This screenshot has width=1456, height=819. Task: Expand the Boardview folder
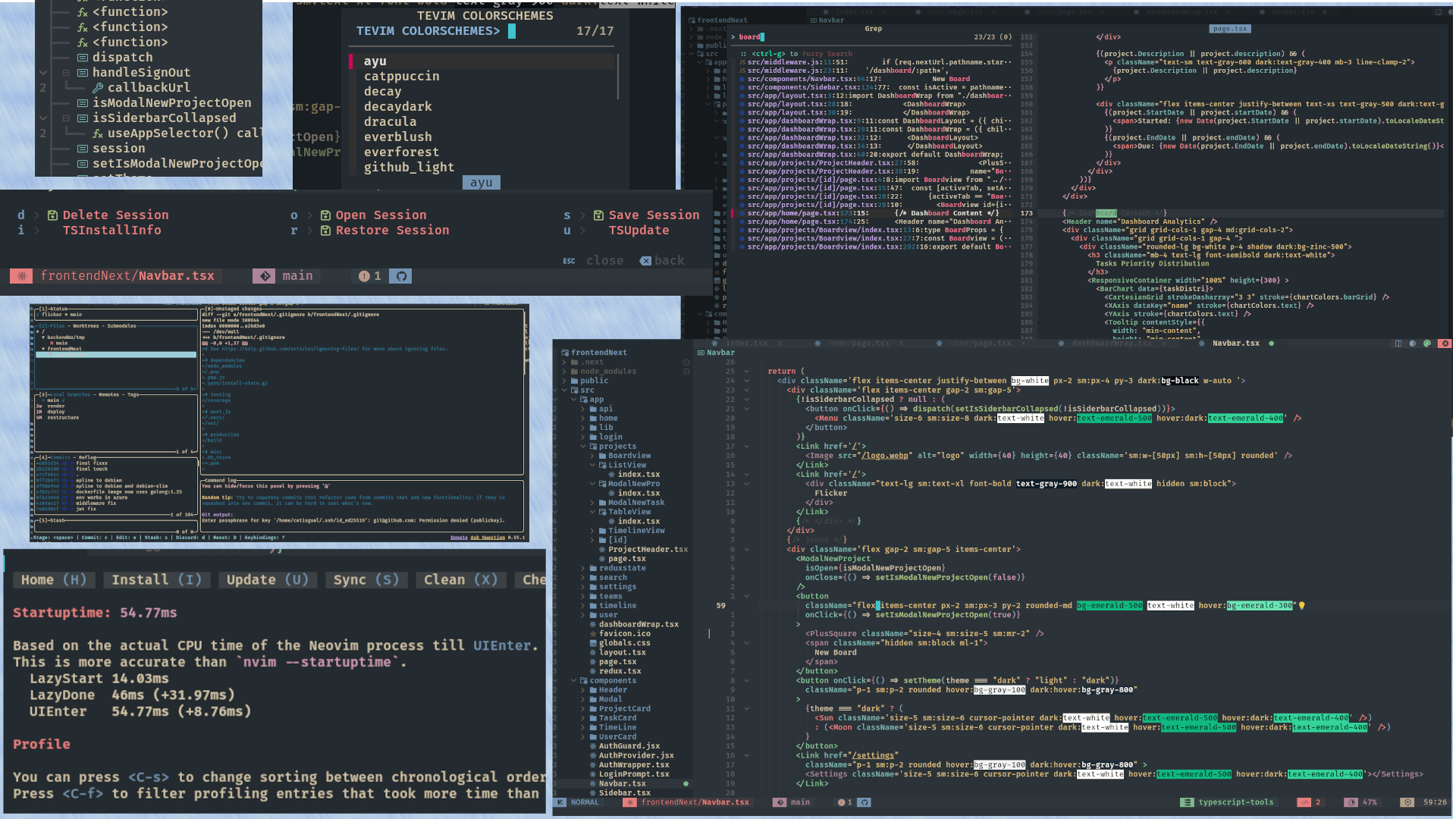(592, 456)
